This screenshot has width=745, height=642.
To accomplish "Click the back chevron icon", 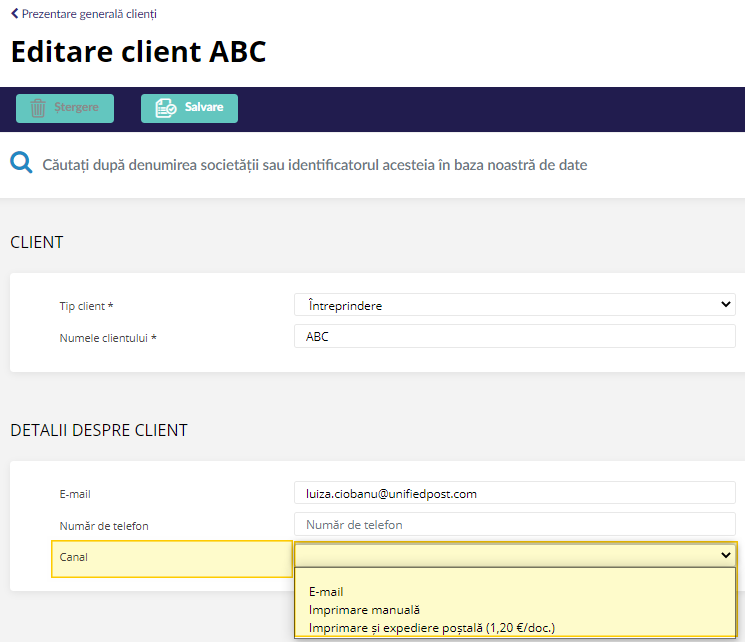I will pos(15,14).
